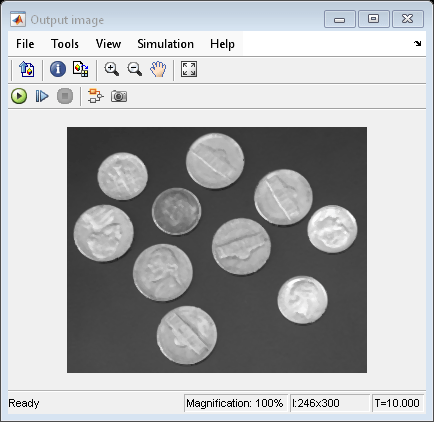Viewport: 434px width, 422px height.
Task: Toggle the Fit to Window icon
Action: pyautogui.click(x=189, y=69)
